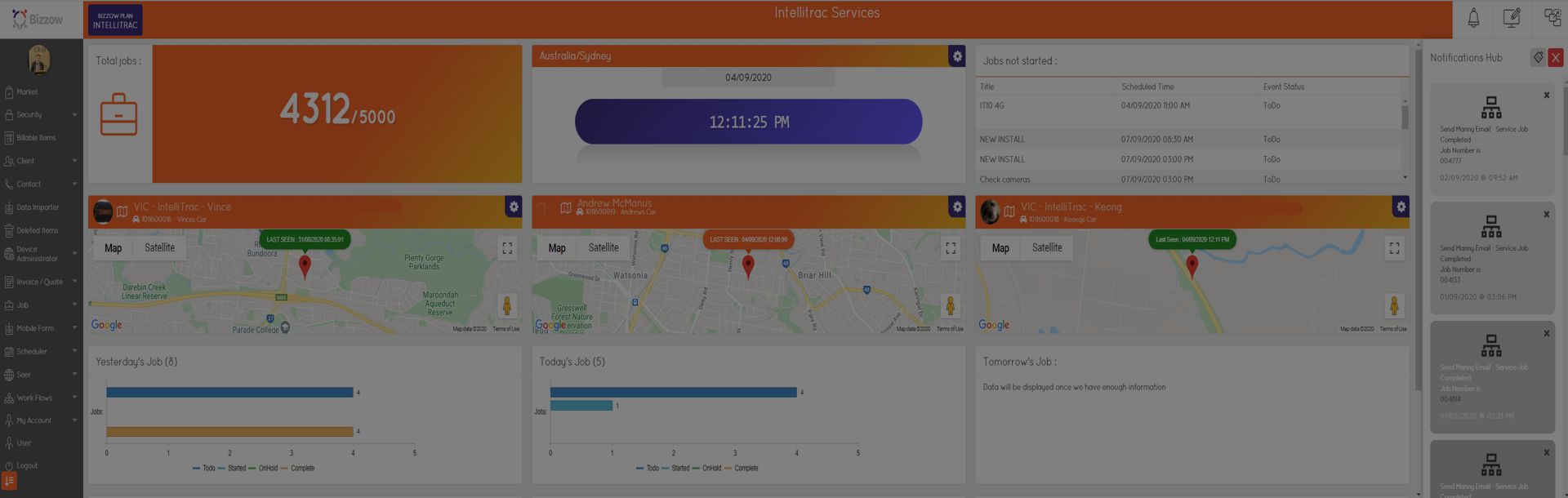Expand the Mobile Form menu
The height and width of the screenshot is (498, 1568).
(x=41, y=328)
